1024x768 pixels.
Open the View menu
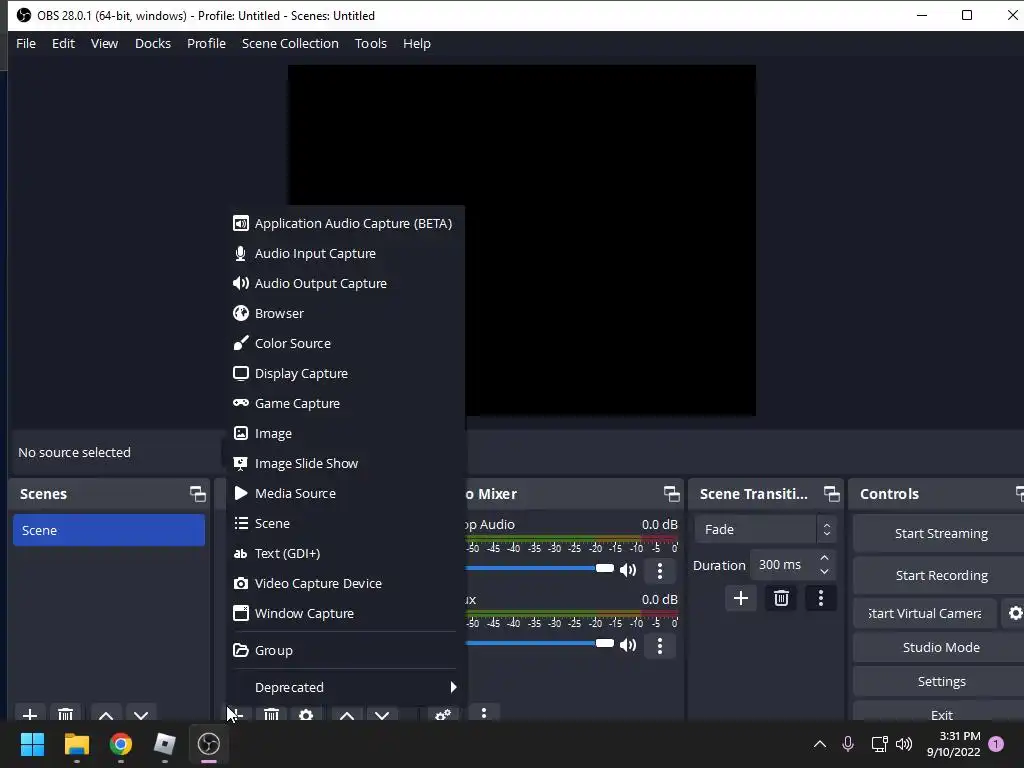coord(104,43)
